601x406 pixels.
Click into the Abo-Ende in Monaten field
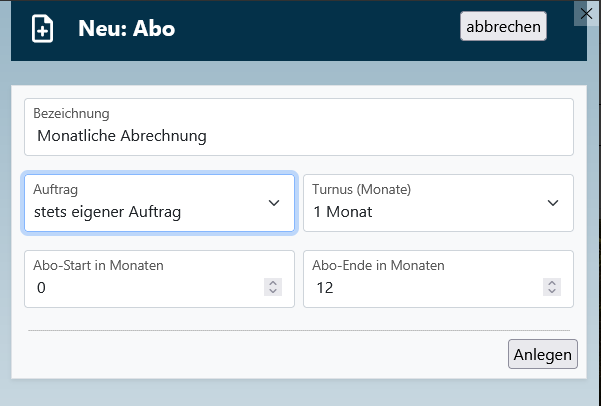tap(424, 288)
